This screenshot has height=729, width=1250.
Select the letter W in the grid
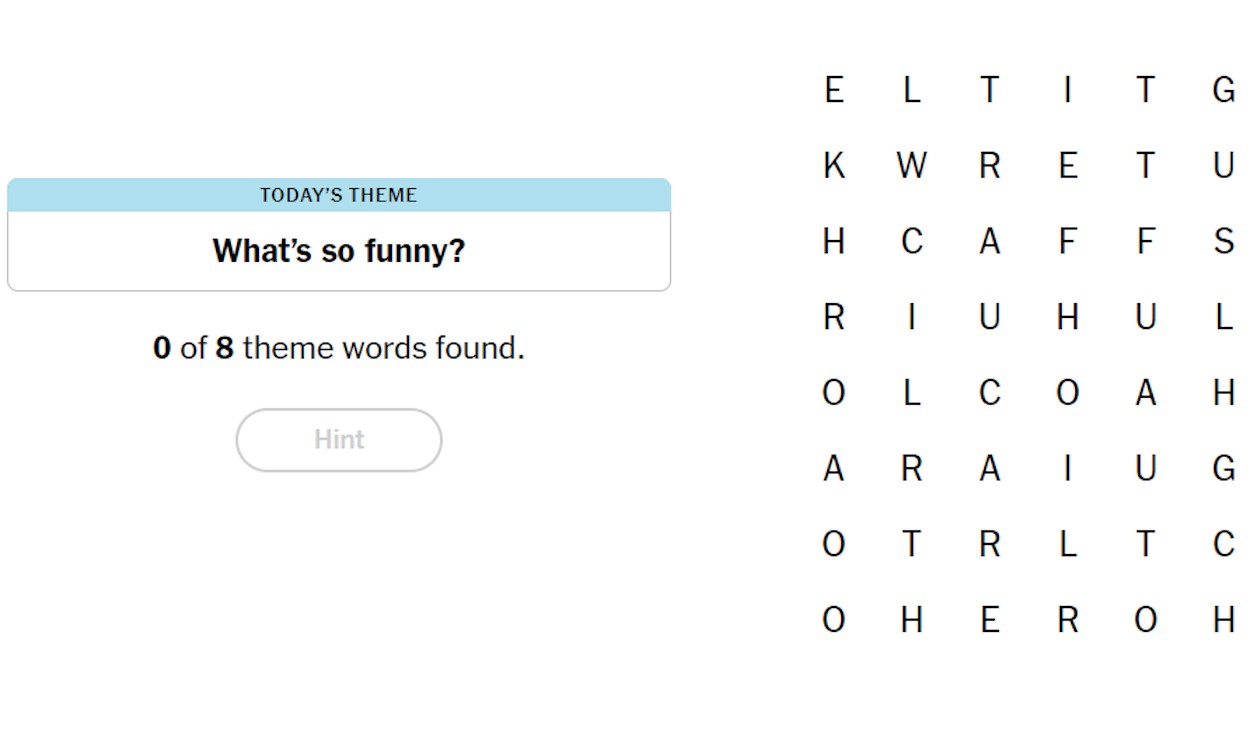click(911, 165)
